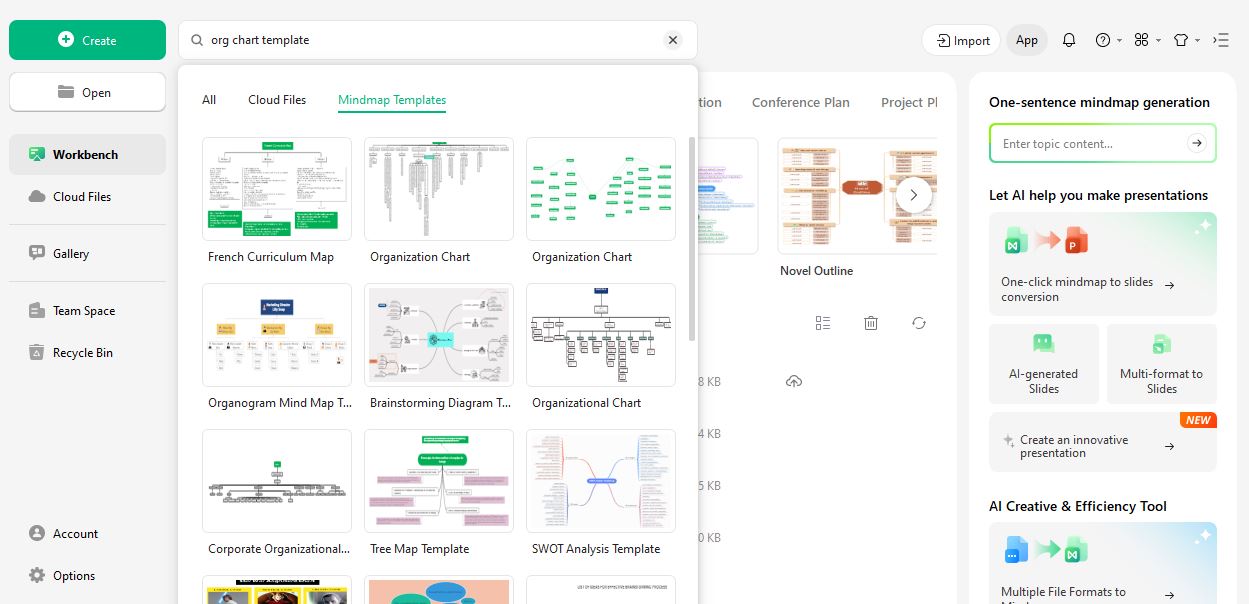
Task: Click the refresh icon
Action: 919,323
